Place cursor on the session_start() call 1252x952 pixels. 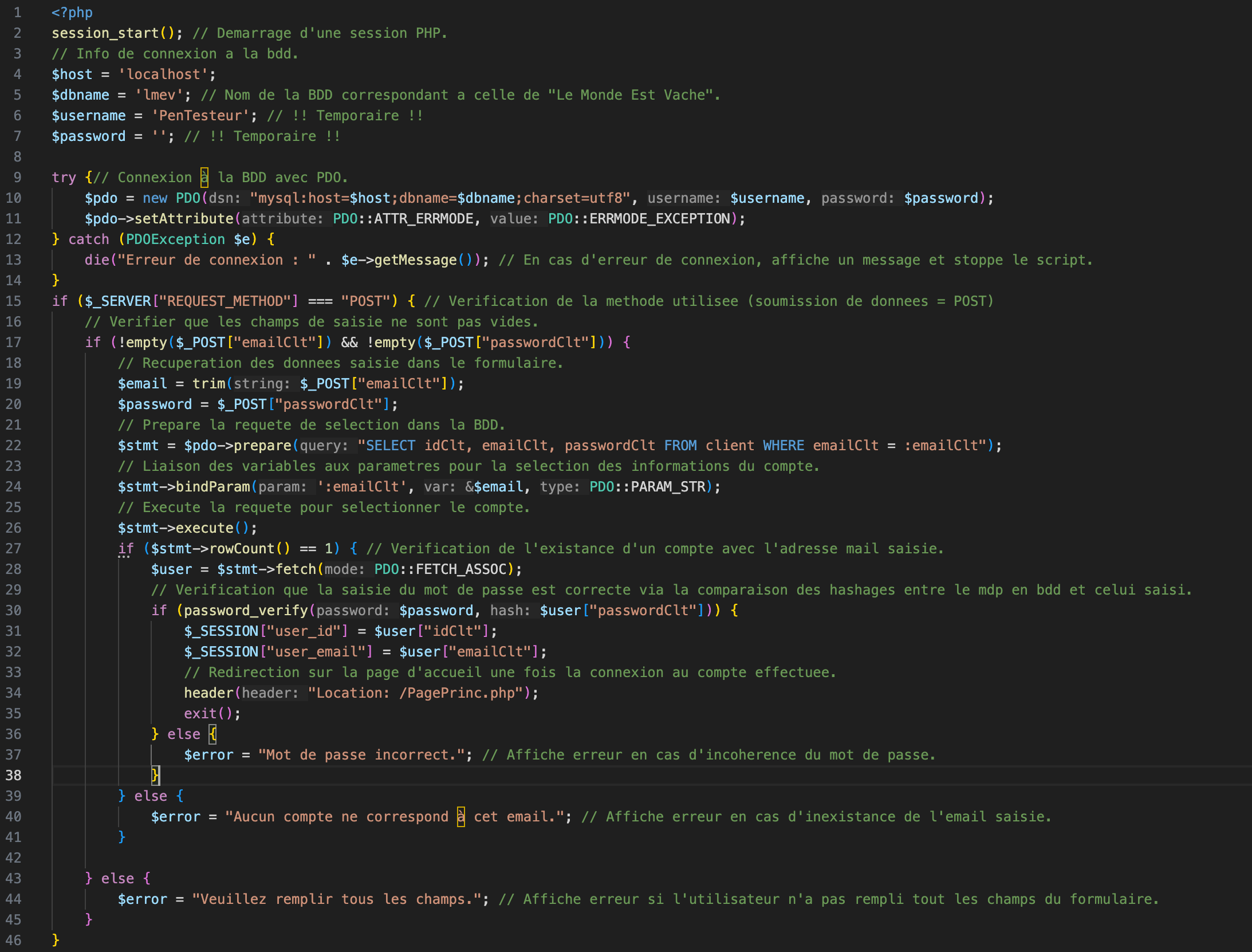click(109, 33)
